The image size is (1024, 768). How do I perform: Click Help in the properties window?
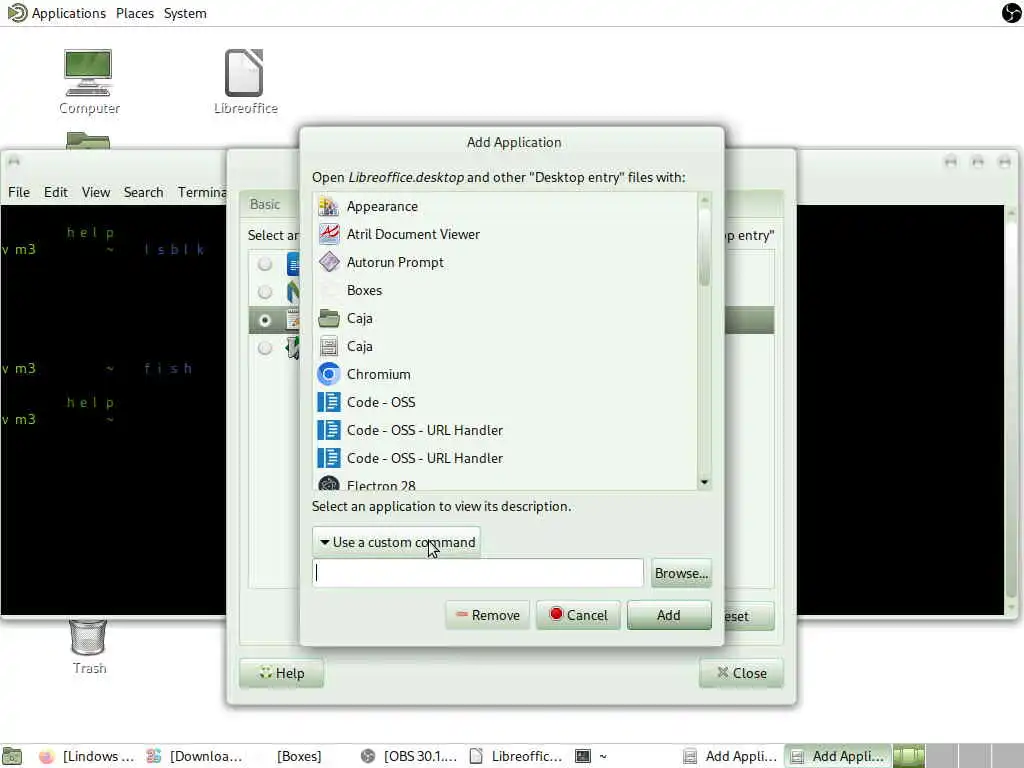281,673
